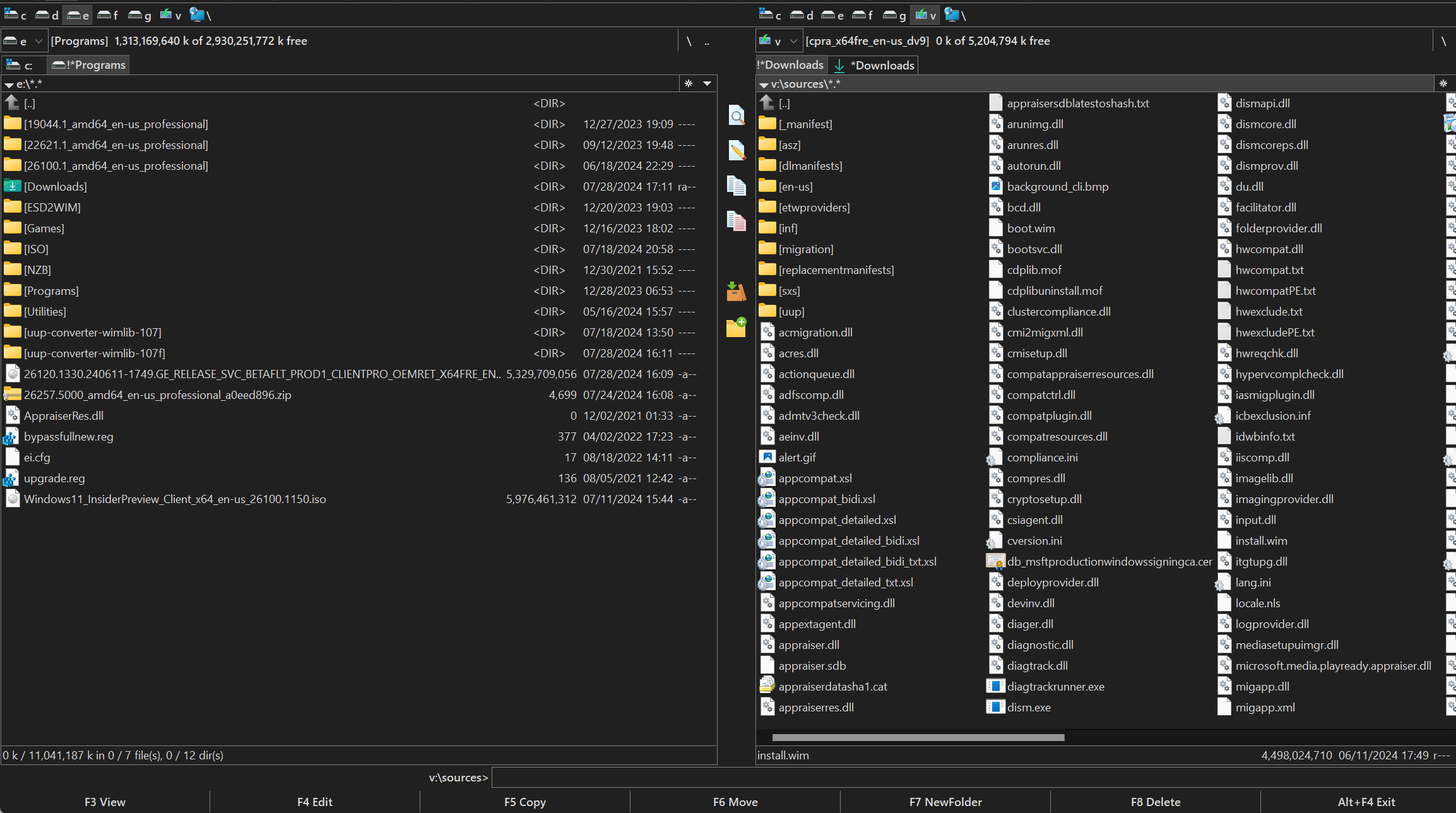
Task: Open left panel drive selection dropdown
Action: (24, 41)
